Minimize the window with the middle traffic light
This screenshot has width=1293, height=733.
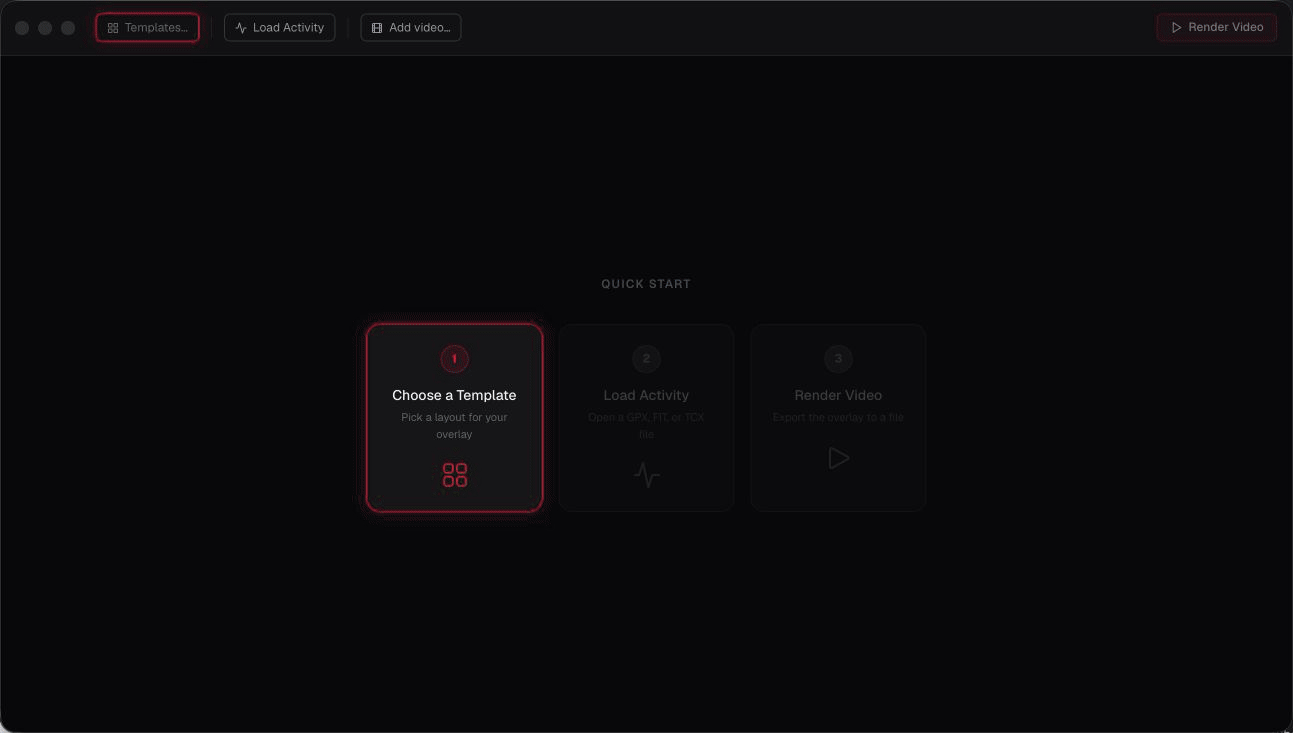tap(45, 28)
